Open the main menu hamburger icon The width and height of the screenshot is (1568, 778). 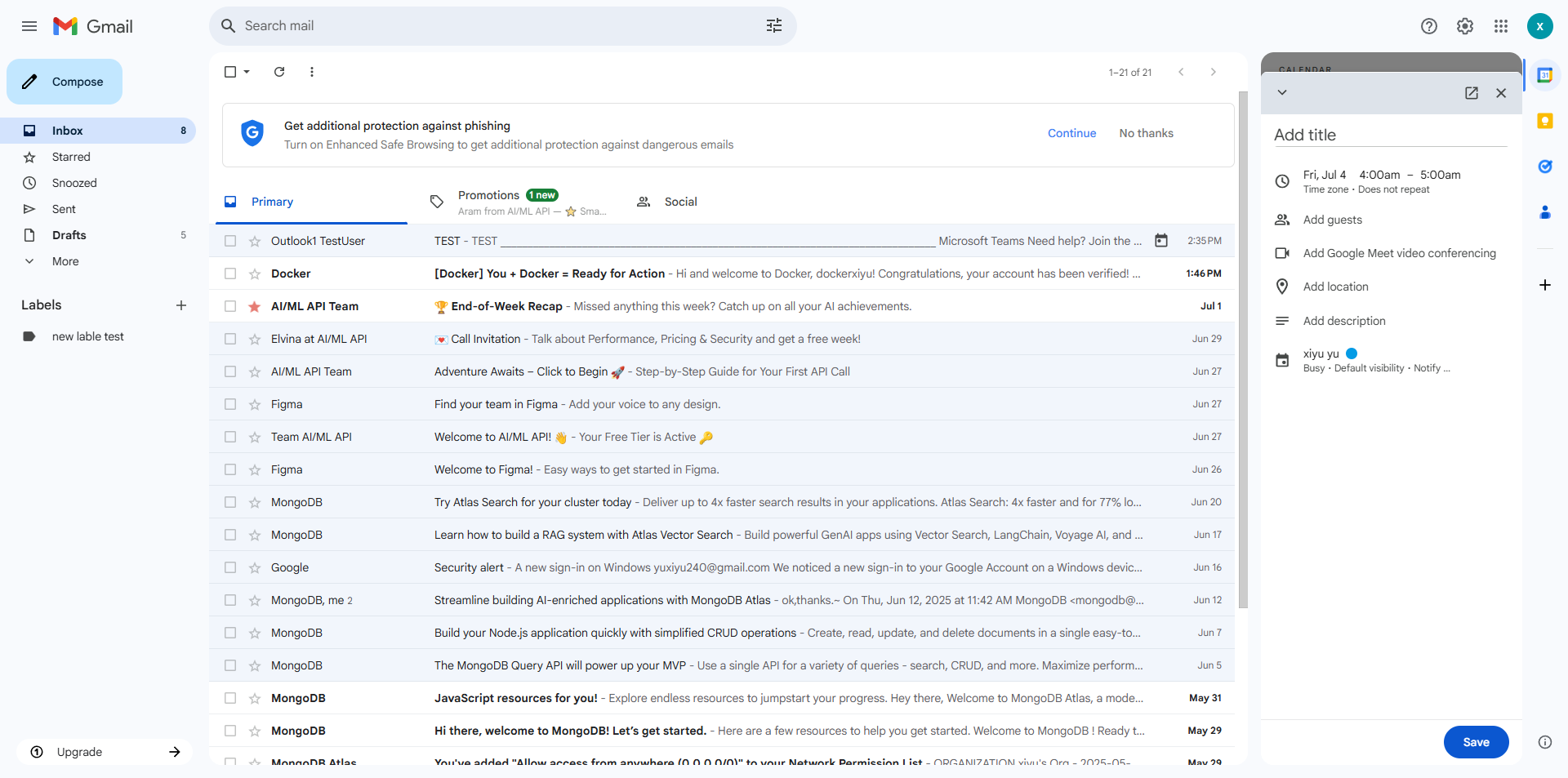(x=29, y=26)
